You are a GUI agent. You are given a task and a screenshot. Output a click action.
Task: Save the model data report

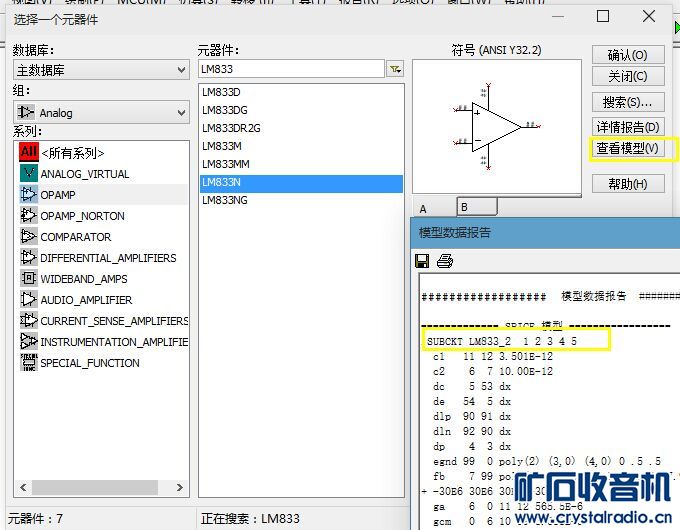(x=422, y=261)
